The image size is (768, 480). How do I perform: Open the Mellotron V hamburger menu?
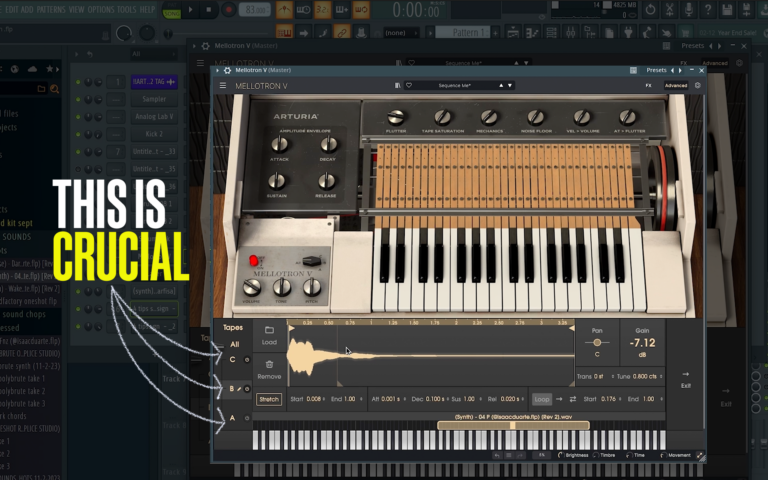223,86
